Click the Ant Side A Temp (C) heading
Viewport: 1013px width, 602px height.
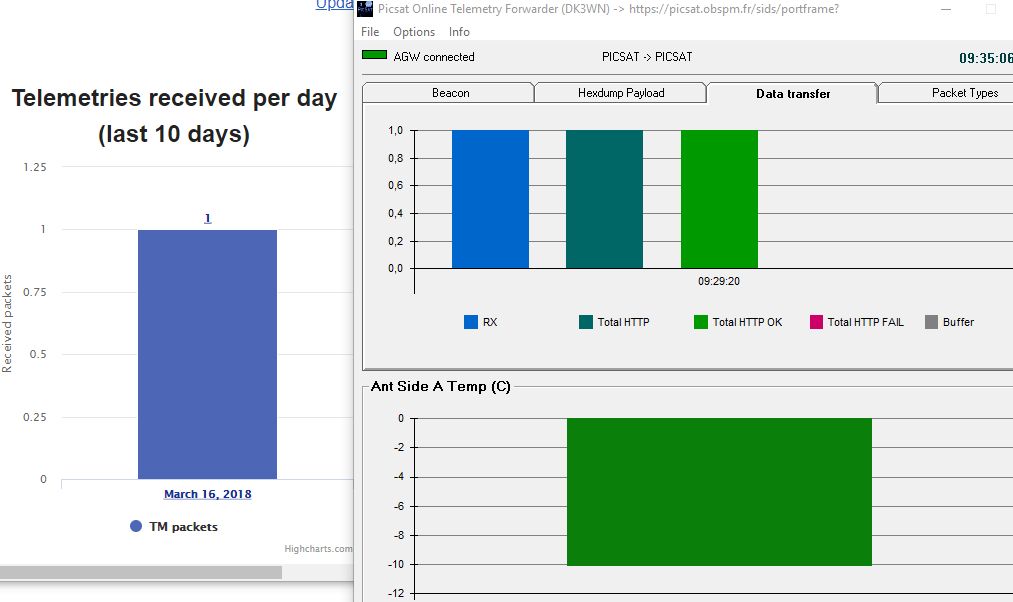click(441, 386)
